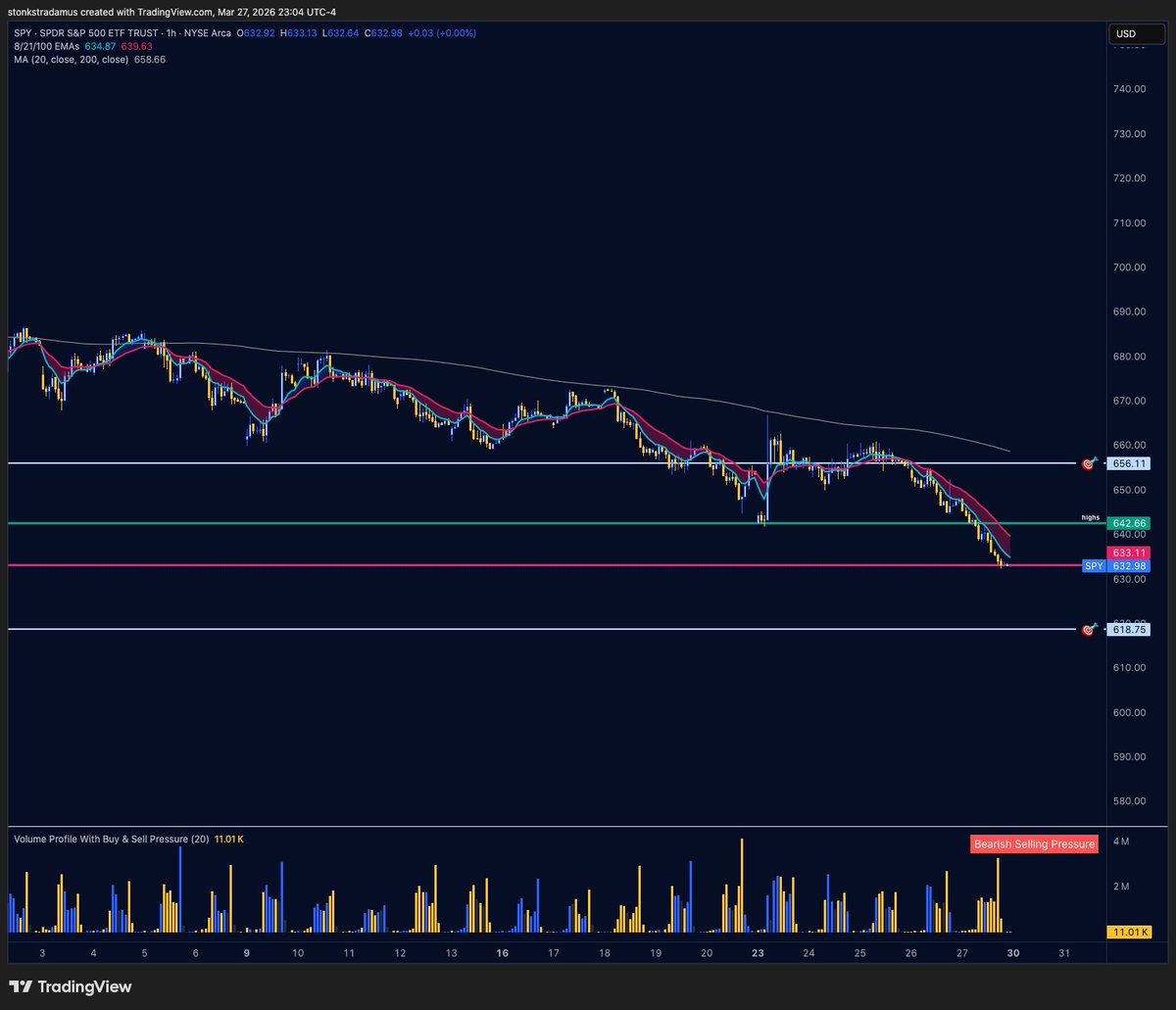1176x1010 pixels.
Task: Click the 740.00 price axis tick
Action: click(1129, 89)
